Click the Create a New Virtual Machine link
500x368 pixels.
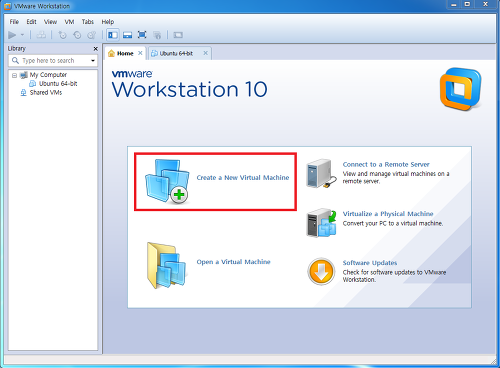pyautogui.click(x=243, y=178)
